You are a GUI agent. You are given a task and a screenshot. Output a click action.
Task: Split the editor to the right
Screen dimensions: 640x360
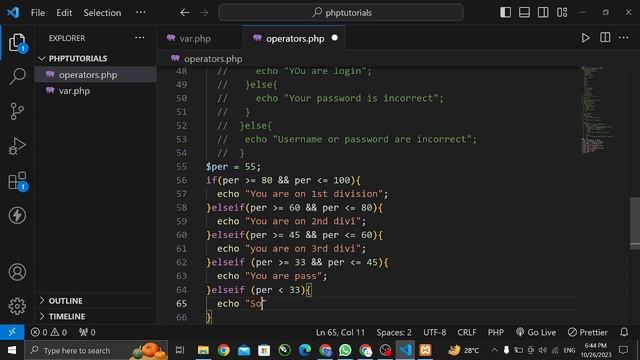coord(605,38)
